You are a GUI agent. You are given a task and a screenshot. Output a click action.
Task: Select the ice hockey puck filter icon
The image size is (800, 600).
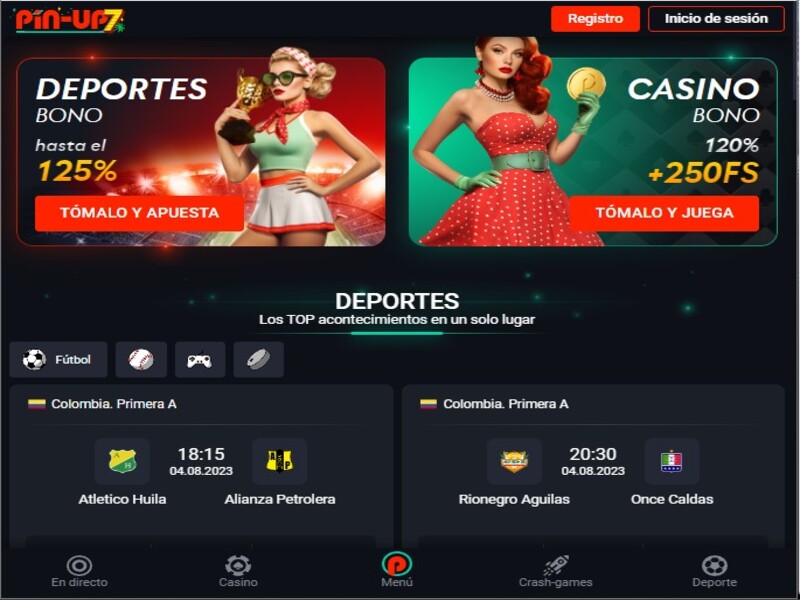click(x=258, y=360)
